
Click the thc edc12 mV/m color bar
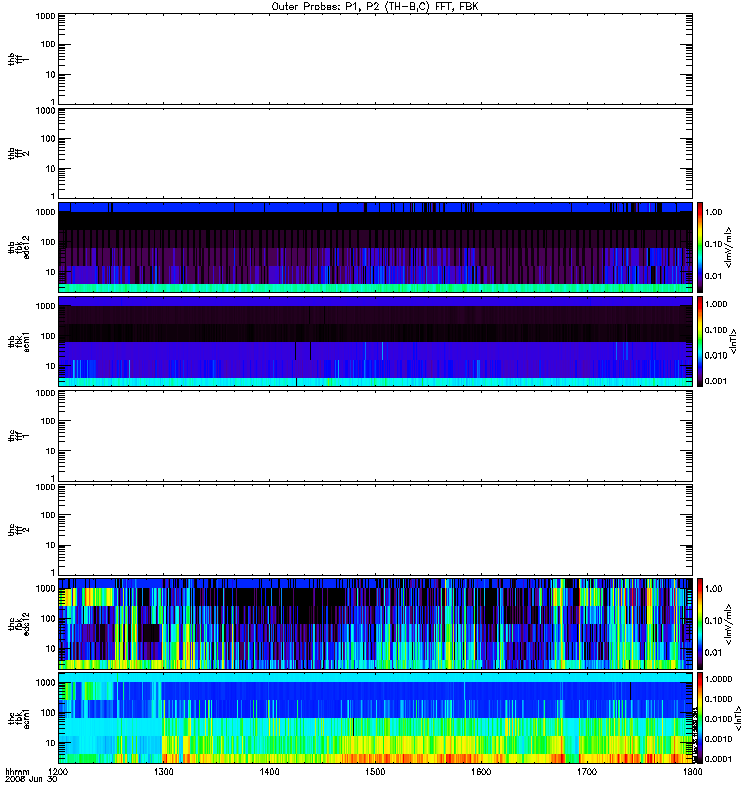(700, 624)
